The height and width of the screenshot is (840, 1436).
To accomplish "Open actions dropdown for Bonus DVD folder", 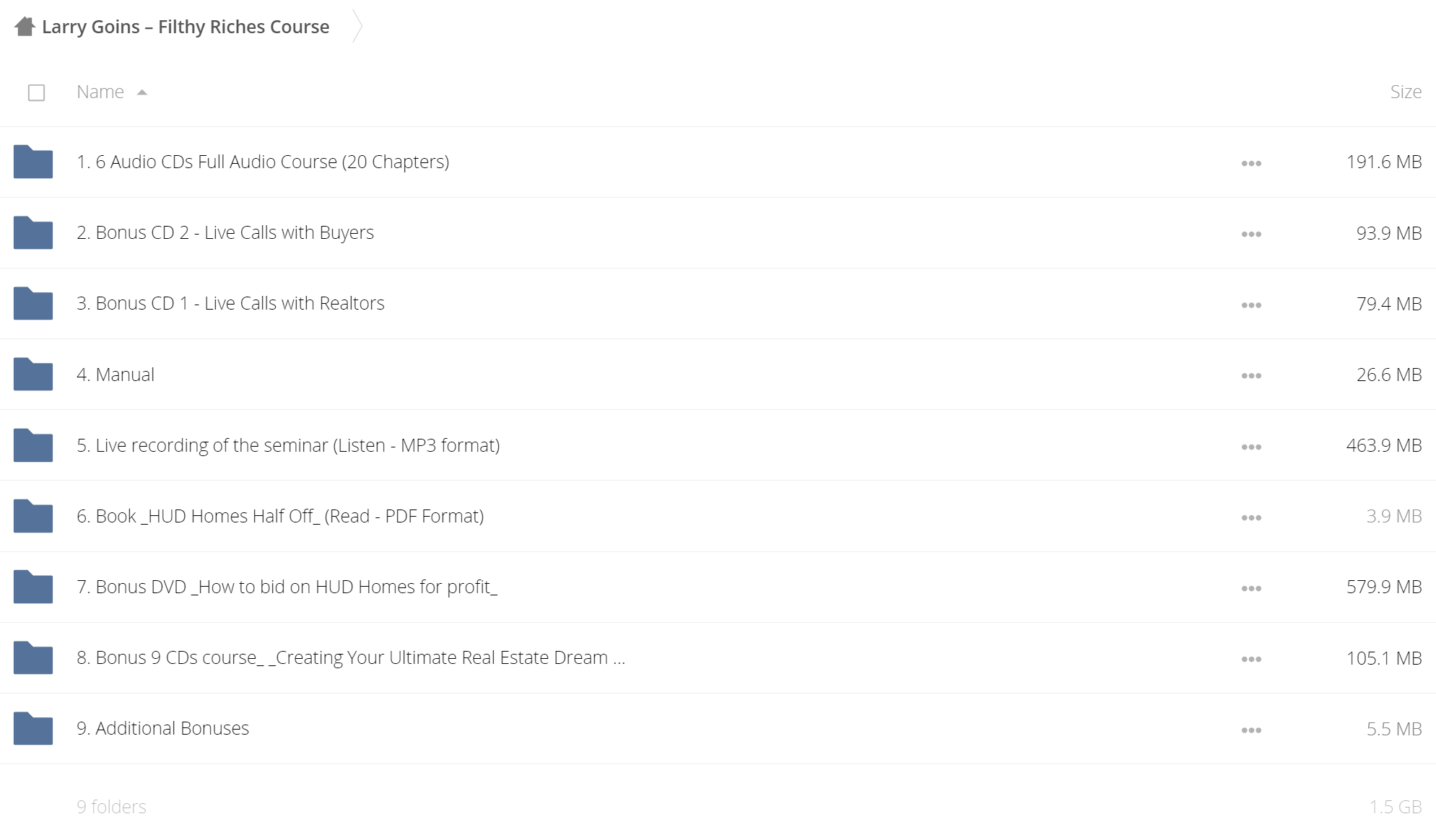I will (1251, 588).
